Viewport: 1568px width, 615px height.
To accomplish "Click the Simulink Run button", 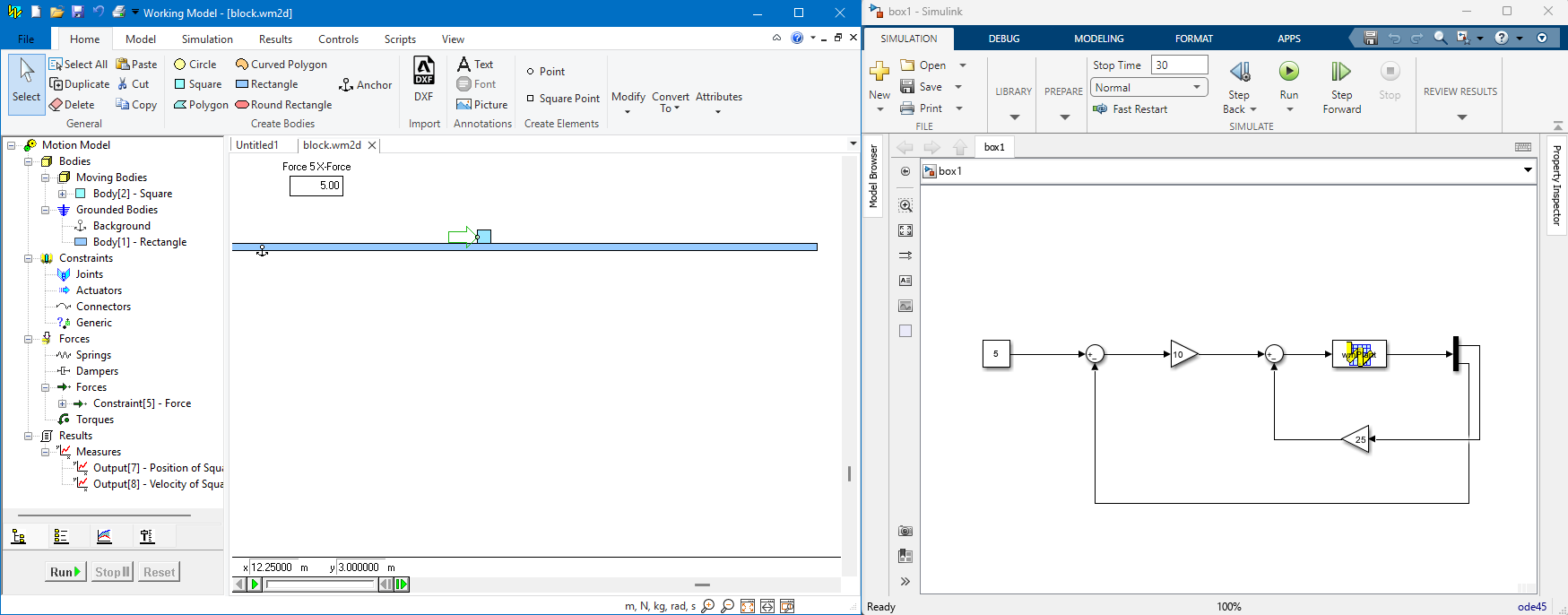I will 1289,79.
